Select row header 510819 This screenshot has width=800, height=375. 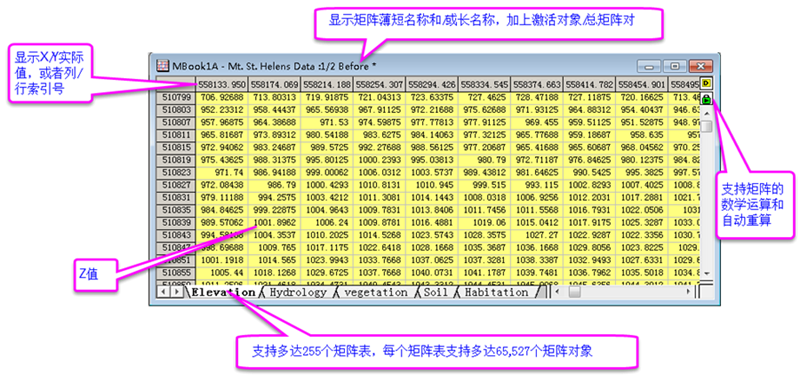pyautogui.click(x=176, y=160)
